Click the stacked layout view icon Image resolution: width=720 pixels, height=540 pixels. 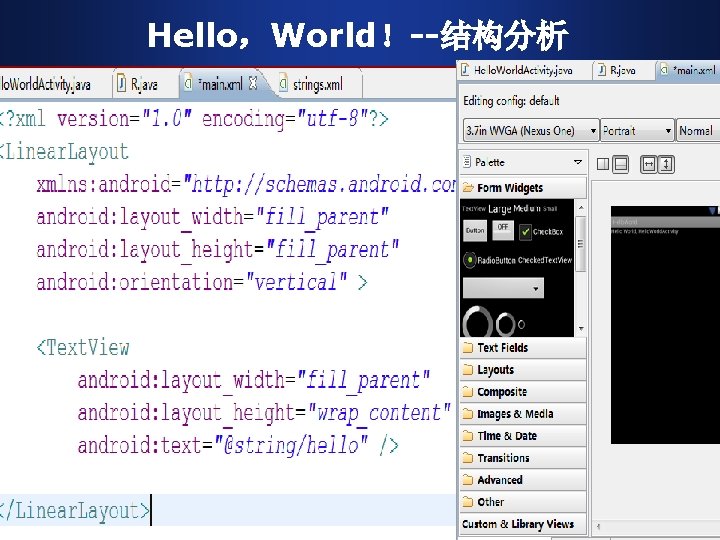(620, 164)
